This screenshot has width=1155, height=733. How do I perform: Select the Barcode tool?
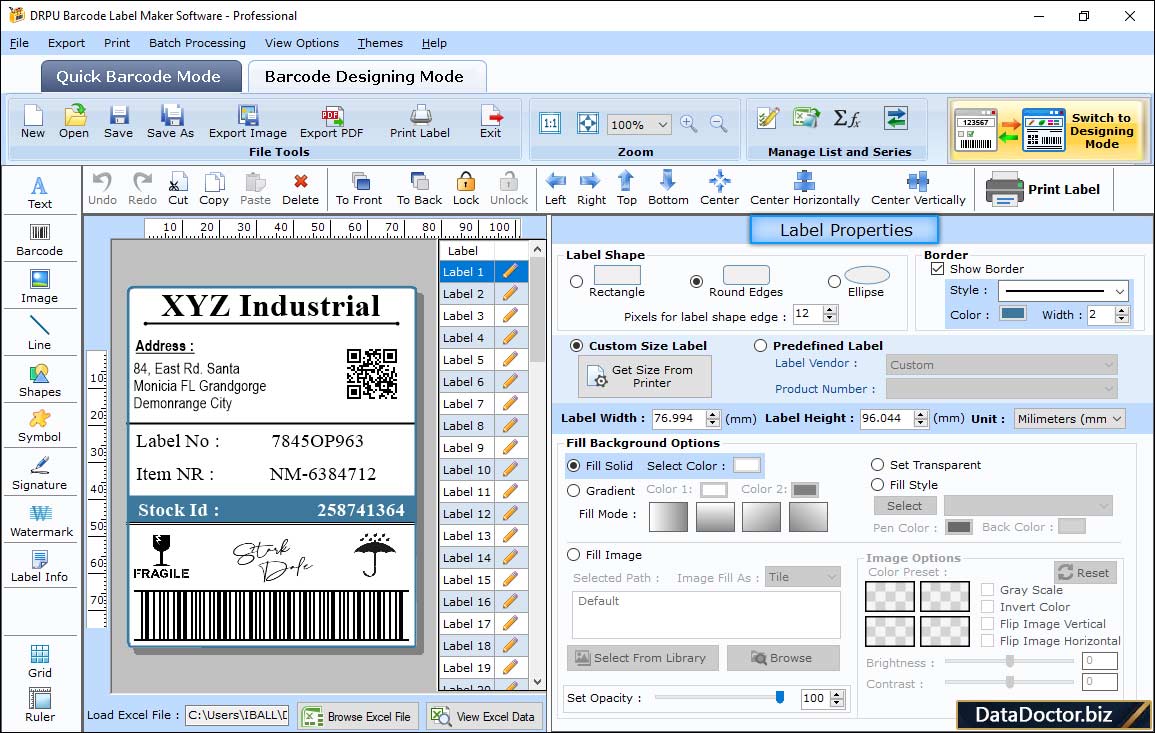click(40, 240)
